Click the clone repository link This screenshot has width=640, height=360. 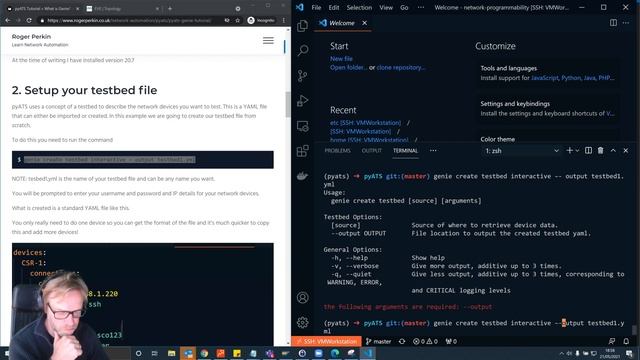pos(401,68)
